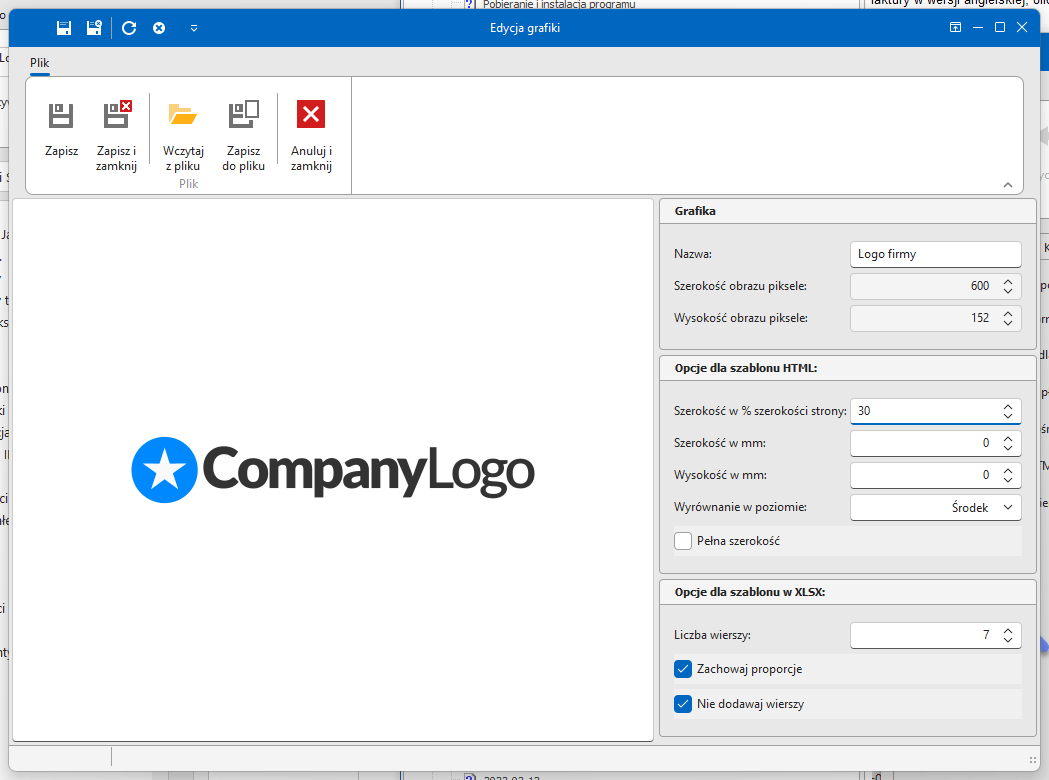Click the Zapisz ribbon icon
The image size is (1049, 780).
coord(61,116)
